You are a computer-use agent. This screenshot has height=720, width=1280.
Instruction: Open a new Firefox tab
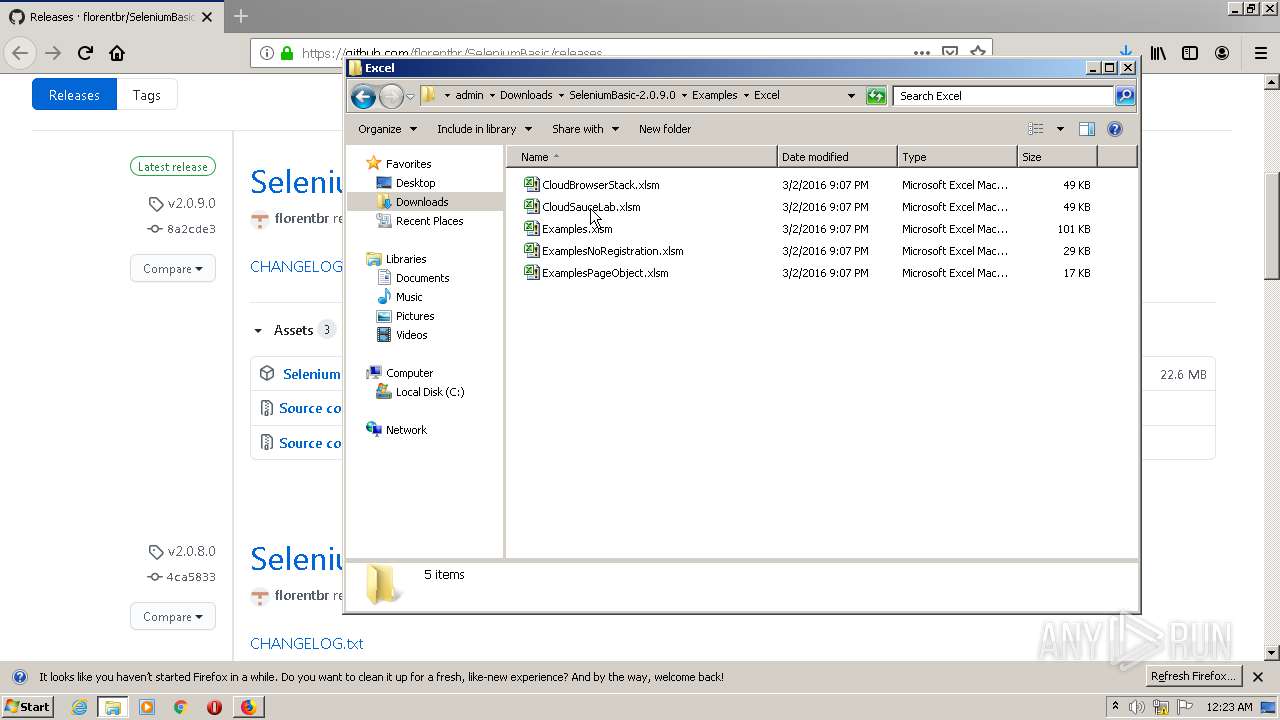(241, 16)
